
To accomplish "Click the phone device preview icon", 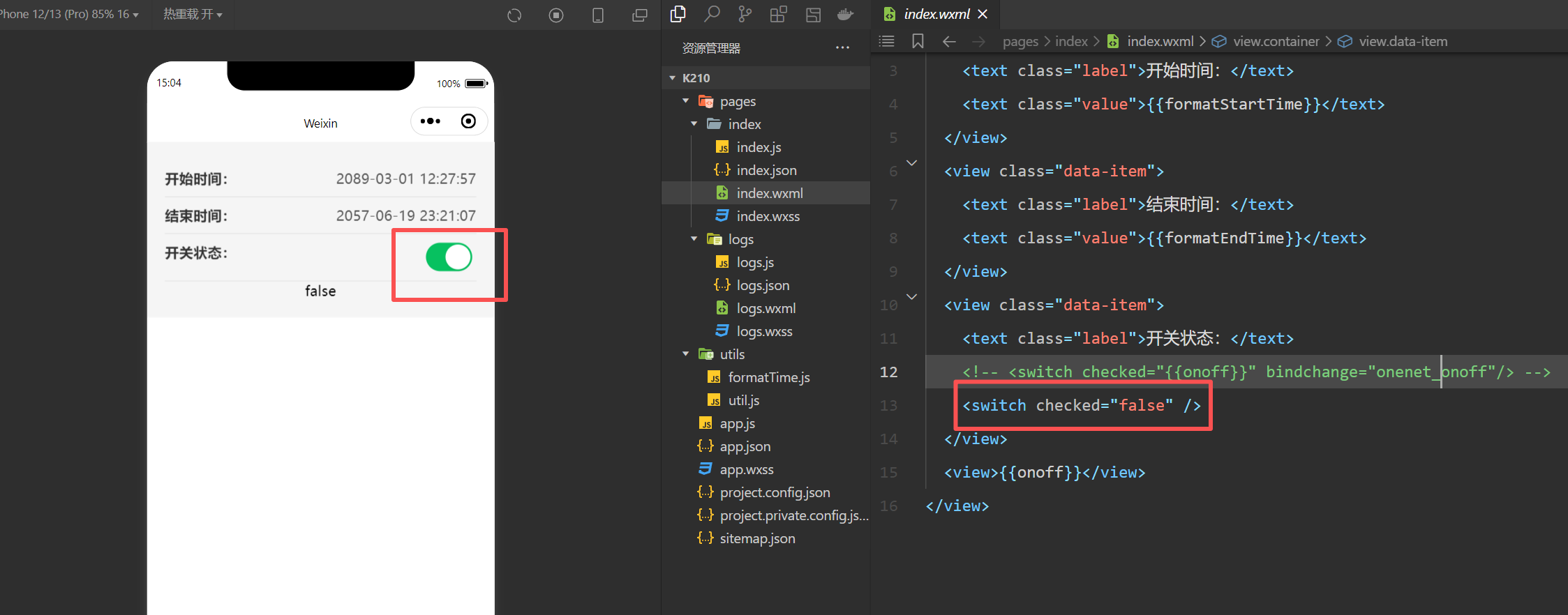I will pos(598,15).
